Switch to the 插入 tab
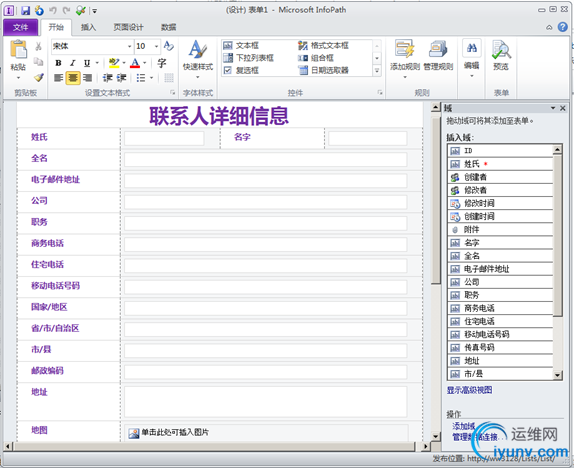Image resolution: width=574 pixels, height=468 pixels. point(88,27)
